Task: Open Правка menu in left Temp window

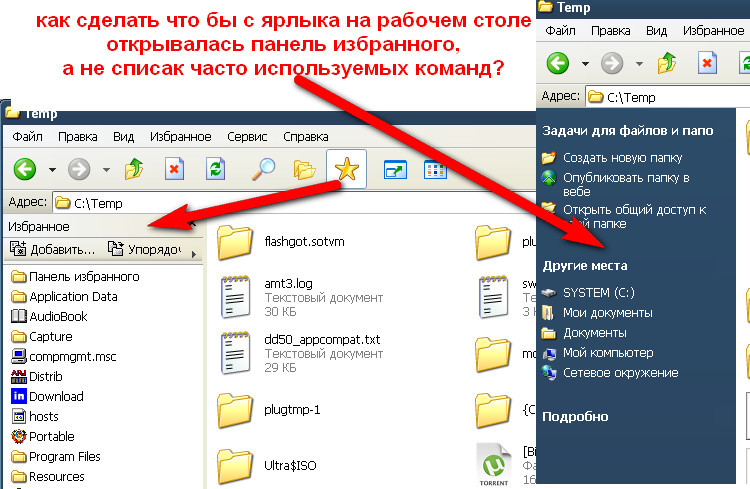Action: [x=77, y=137]
